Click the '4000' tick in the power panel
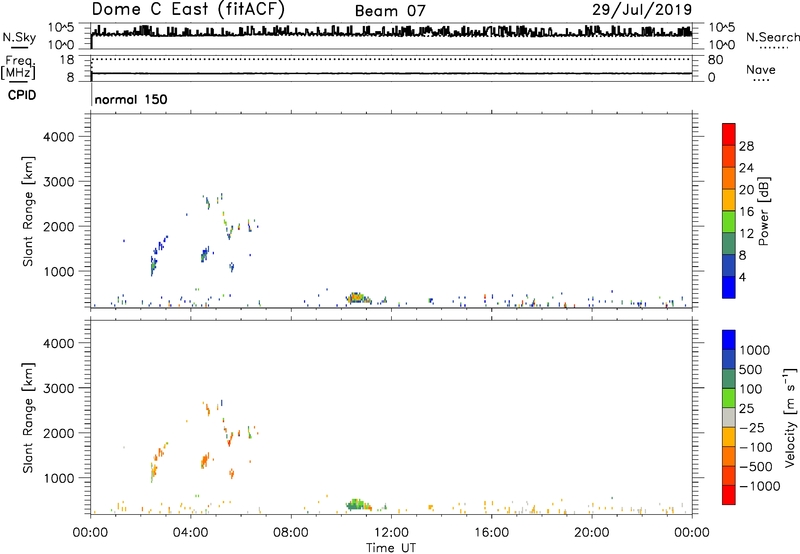 59,137
